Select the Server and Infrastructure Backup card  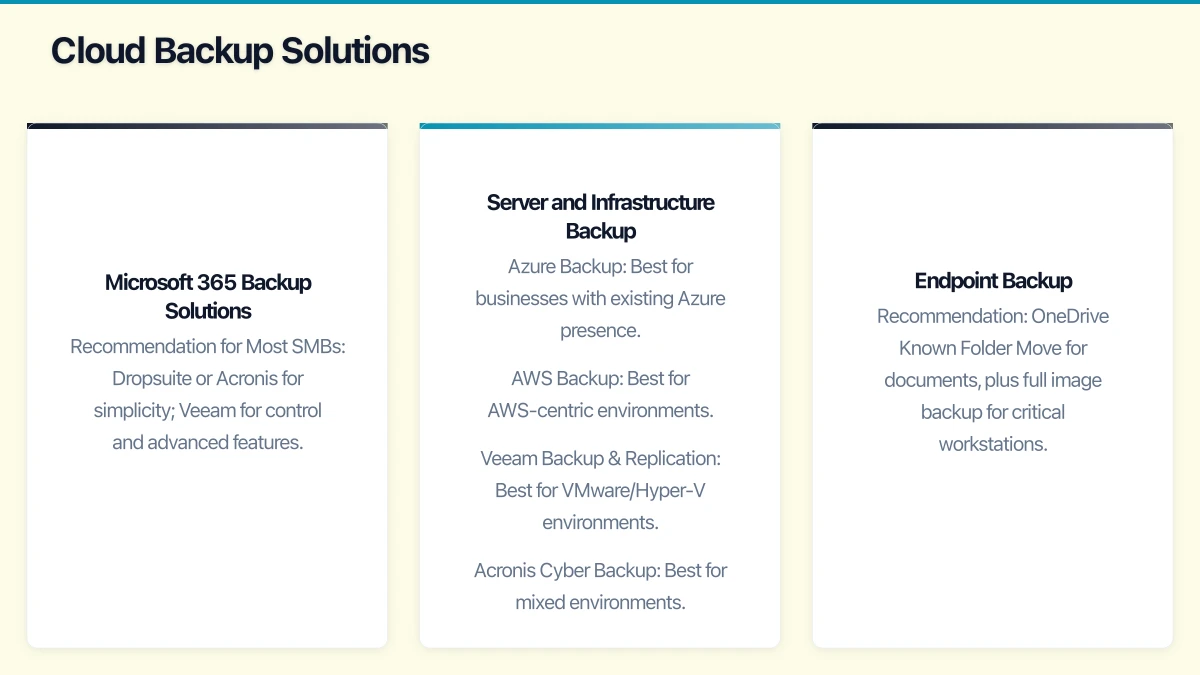point(600,385)
